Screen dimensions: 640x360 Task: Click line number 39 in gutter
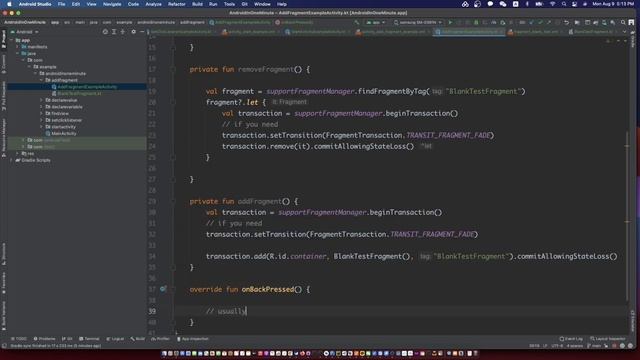pos(152,311)
